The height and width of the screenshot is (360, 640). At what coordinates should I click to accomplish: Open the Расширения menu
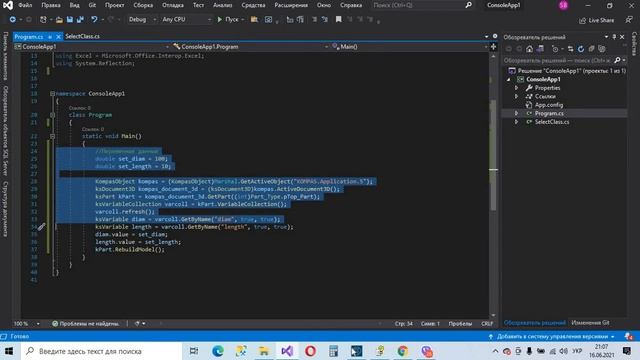click(291, 5)
